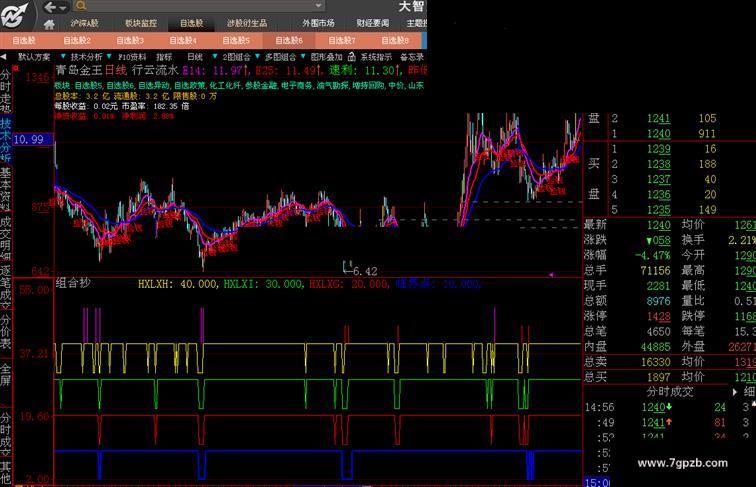Switch to the 自选股7 watchlist tab
756x487 pixels.
pyautogui.click(x=342, y=41)
